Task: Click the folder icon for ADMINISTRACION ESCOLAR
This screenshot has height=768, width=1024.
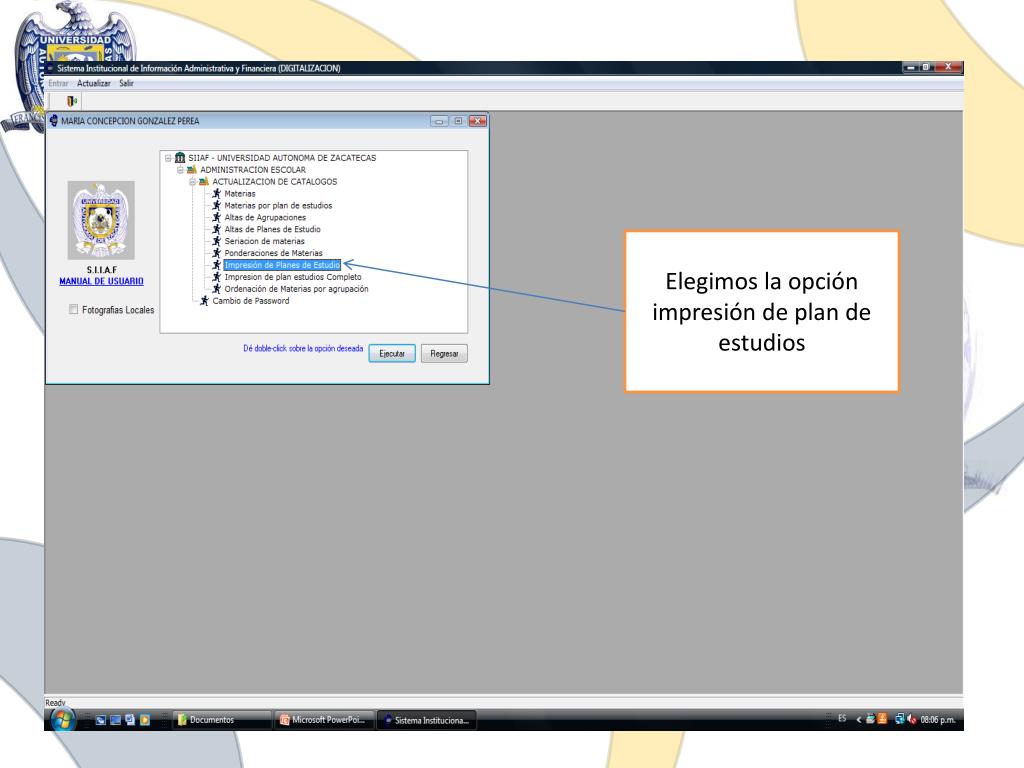Action: (x=192, y=170)
